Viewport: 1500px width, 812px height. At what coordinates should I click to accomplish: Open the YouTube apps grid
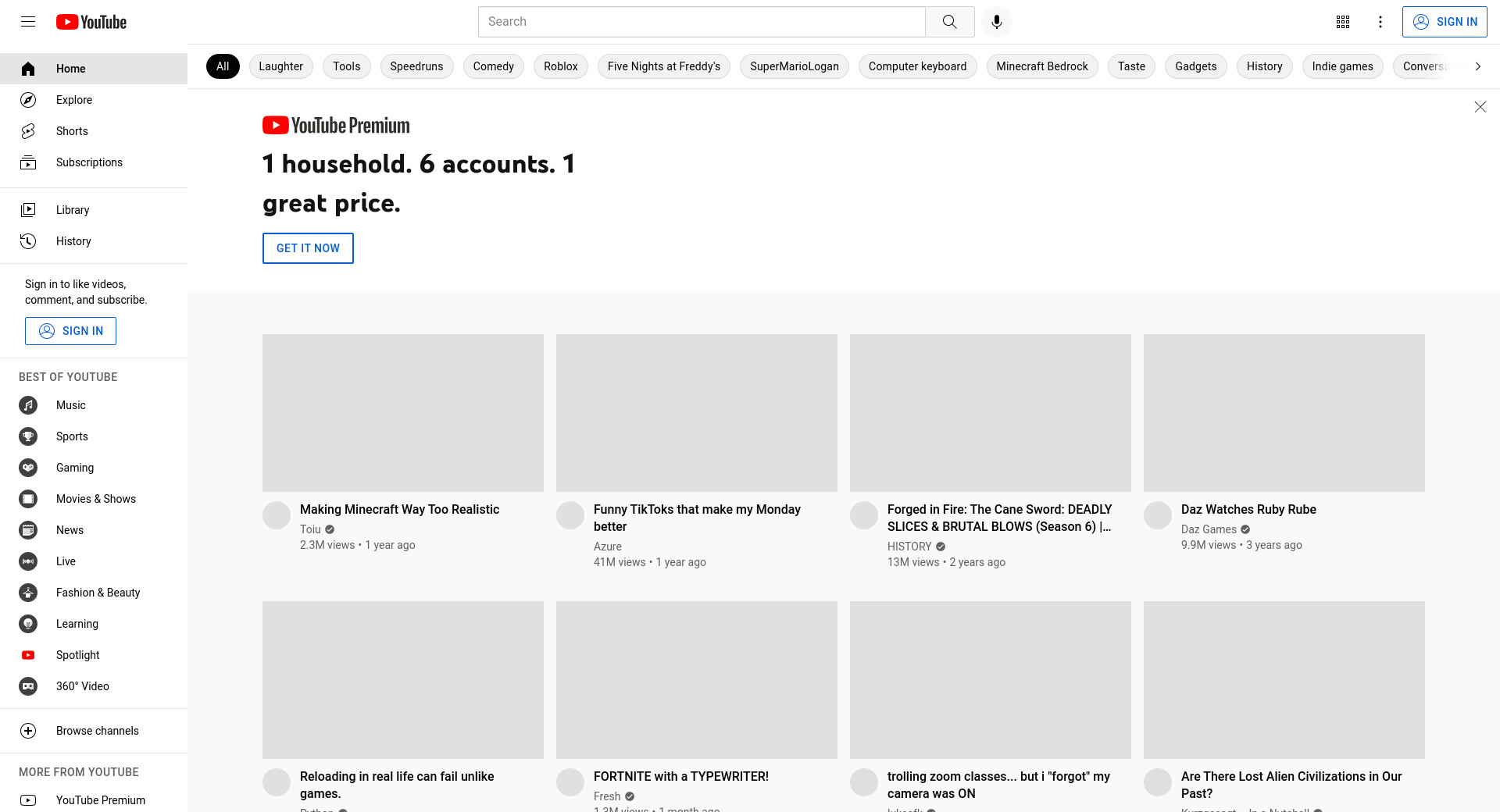click(1343, 22)
